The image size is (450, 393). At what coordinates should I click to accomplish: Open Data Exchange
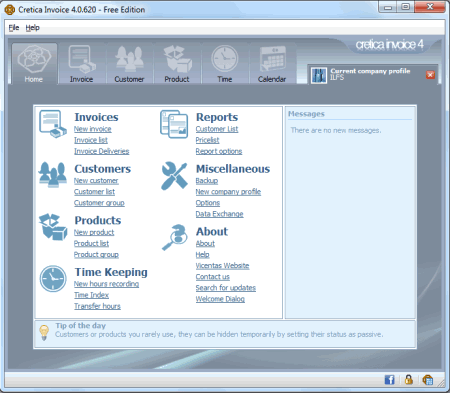pos(220,214)
